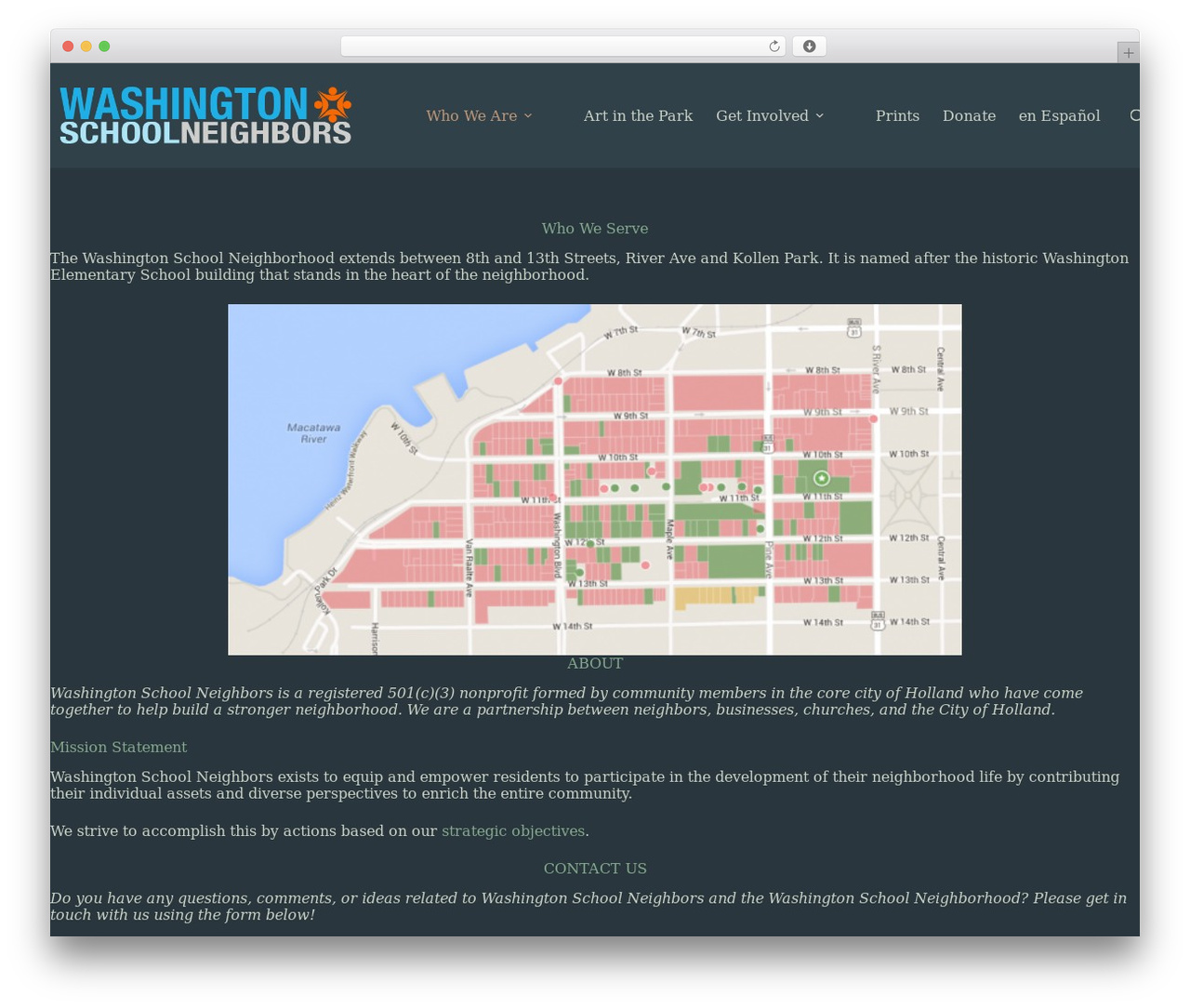Open the Who We Are menu
Screen dimensions: 1190x1008
pyautogui.click(x=471, y=115)
